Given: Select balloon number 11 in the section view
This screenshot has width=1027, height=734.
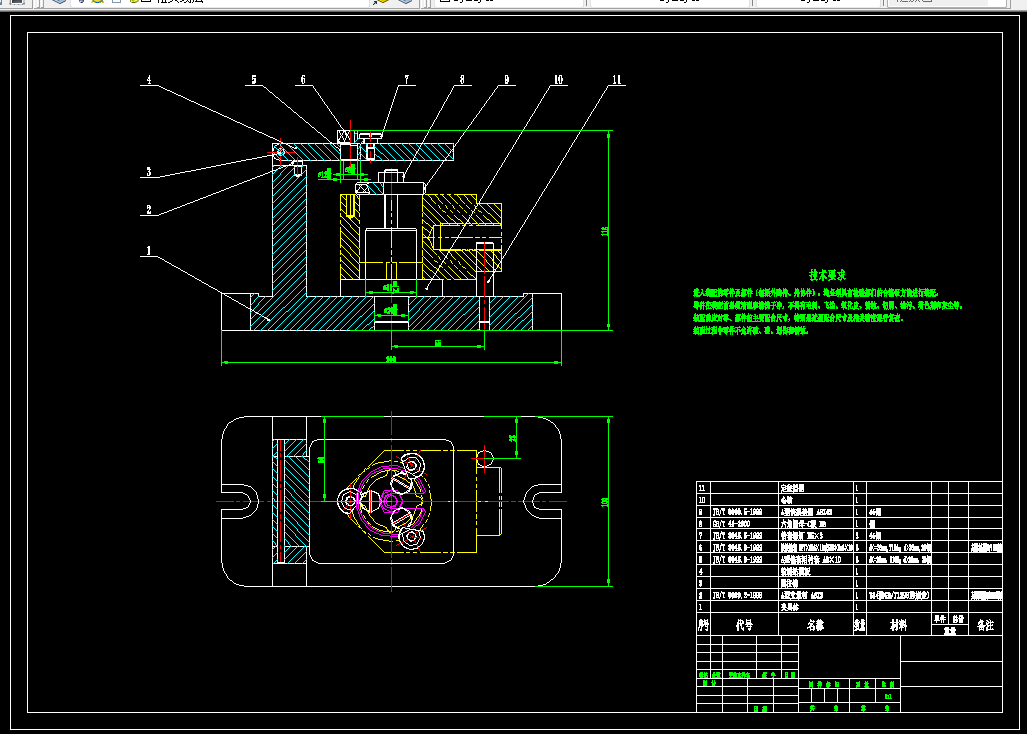Looking at the screenshot, I should point(616,79).
